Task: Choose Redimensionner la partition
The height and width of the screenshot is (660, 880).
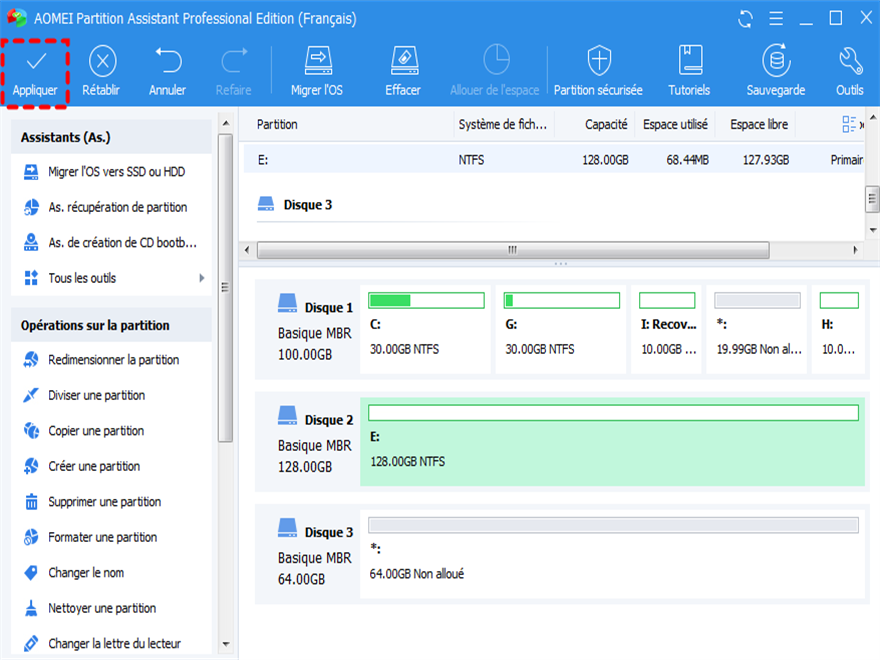Action: (113, 360)
